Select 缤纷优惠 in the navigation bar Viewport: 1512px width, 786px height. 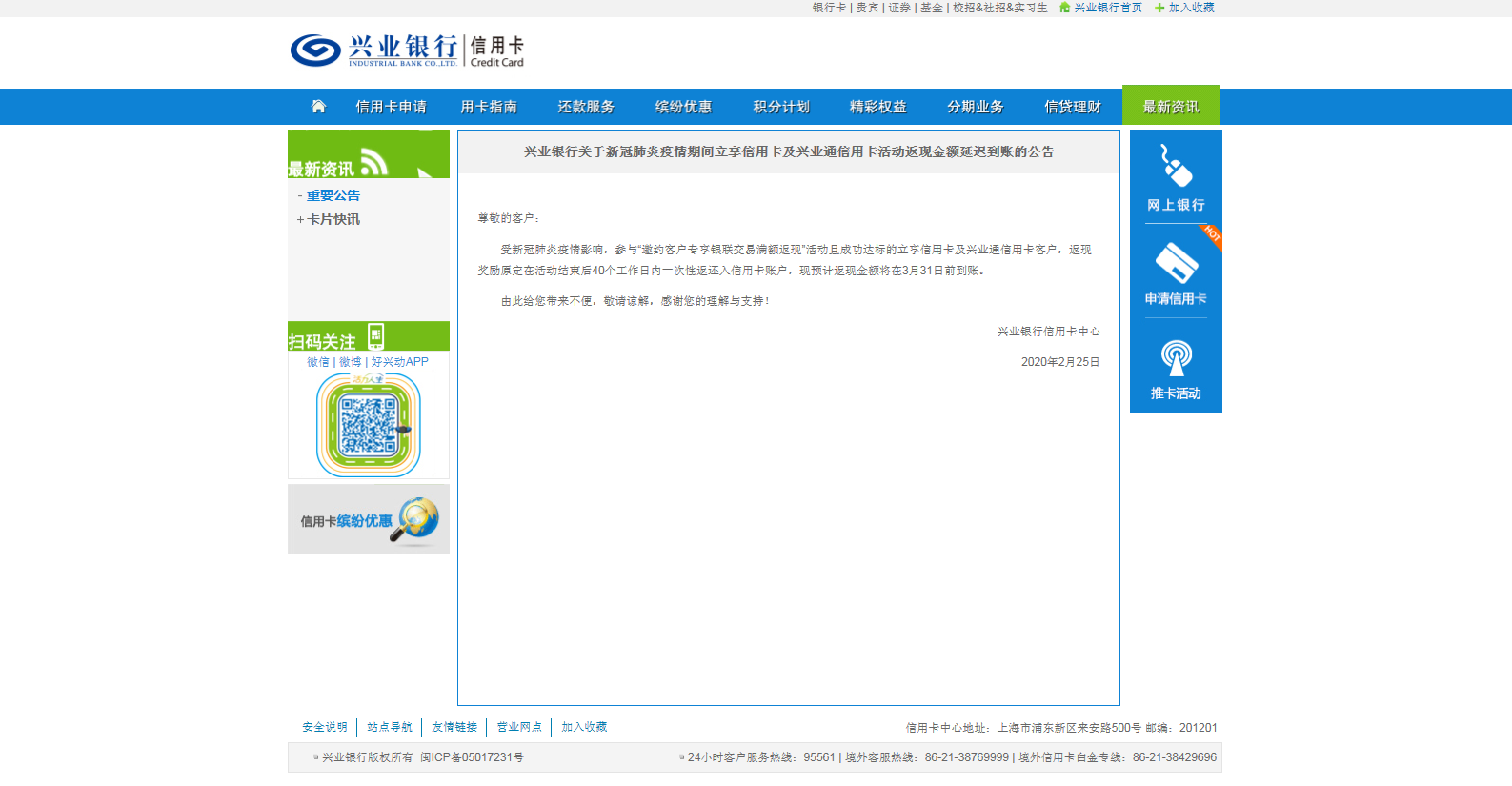683,107
